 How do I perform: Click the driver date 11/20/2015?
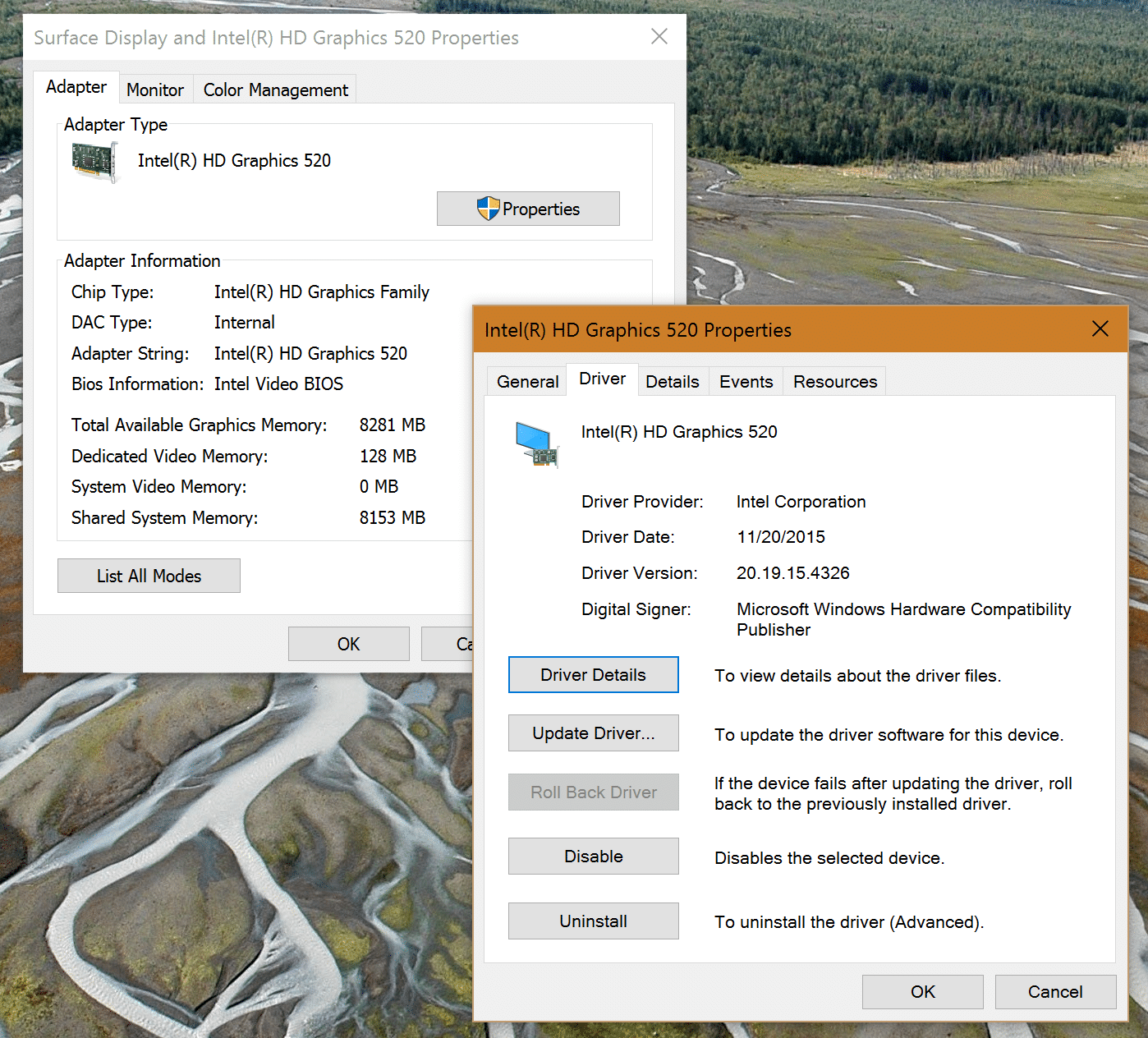click(x=781, y=537)
